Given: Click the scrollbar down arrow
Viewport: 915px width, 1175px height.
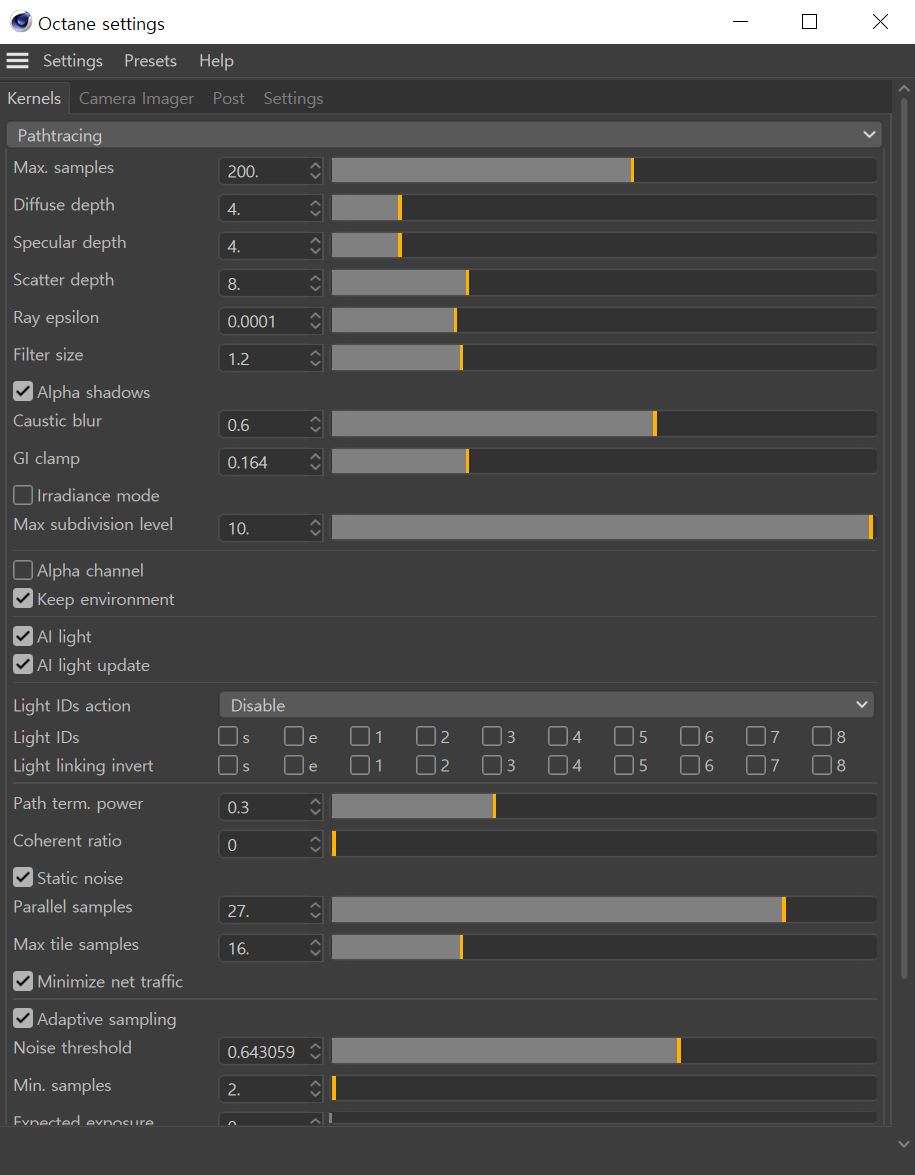Looking at the screenshot, I should tap(904, 1144).
